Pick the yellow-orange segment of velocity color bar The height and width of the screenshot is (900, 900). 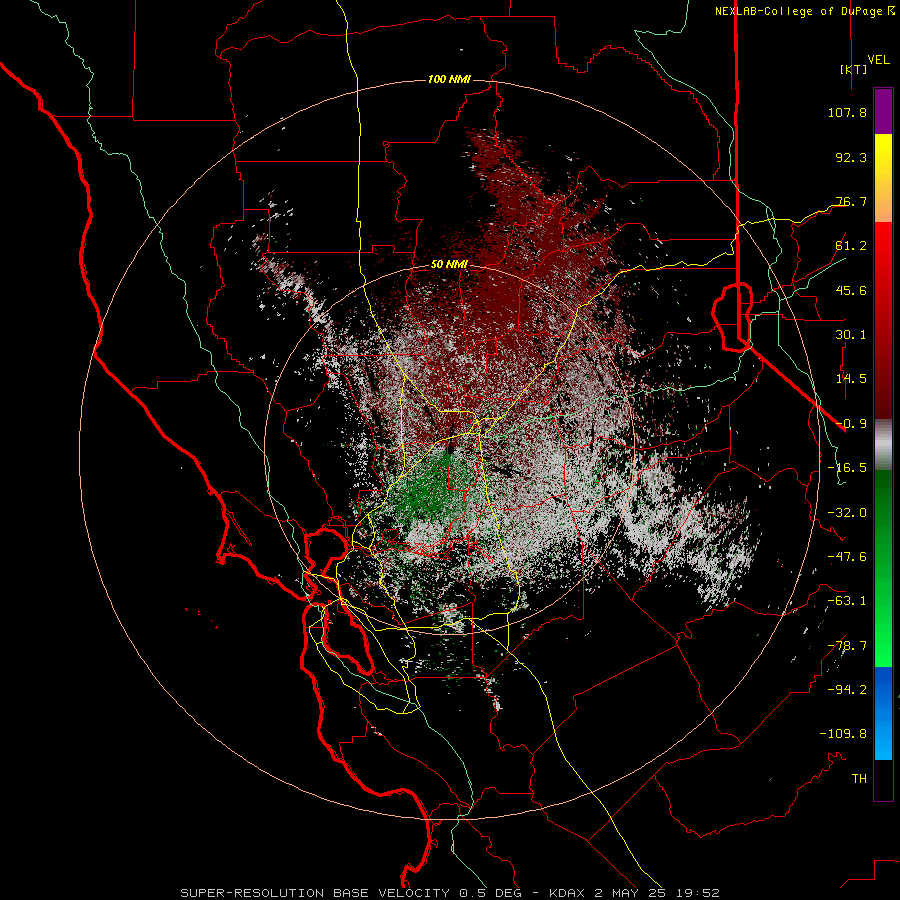point(883,178)
